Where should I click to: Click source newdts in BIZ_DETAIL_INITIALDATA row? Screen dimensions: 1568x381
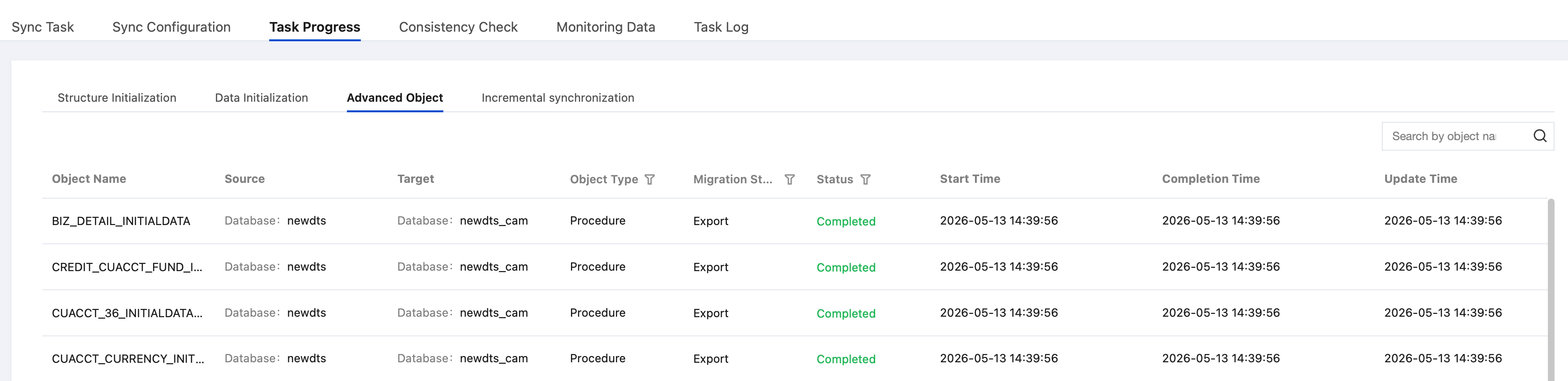(x=306, y=220)
